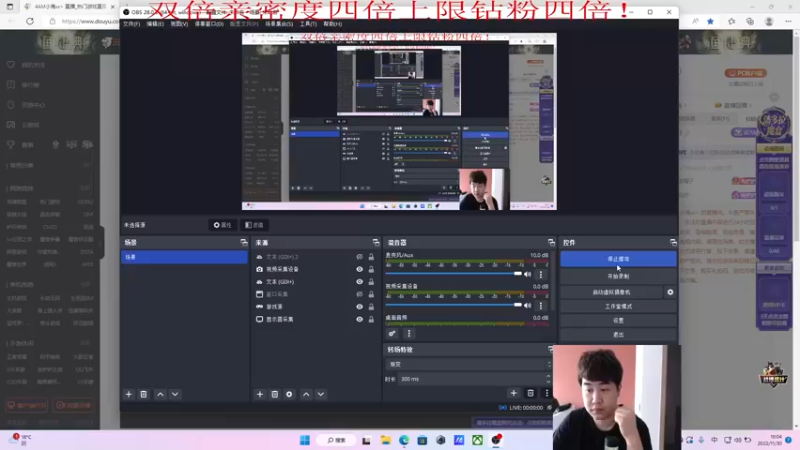Remove selected source with the trash icon
800x450 pixels.
[274, 394]
